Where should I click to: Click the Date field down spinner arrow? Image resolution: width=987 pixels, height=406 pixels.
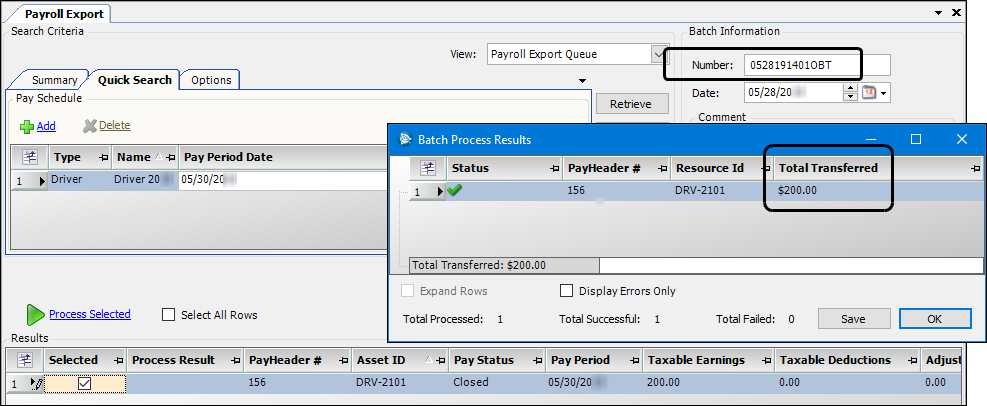tap(850, 96)
